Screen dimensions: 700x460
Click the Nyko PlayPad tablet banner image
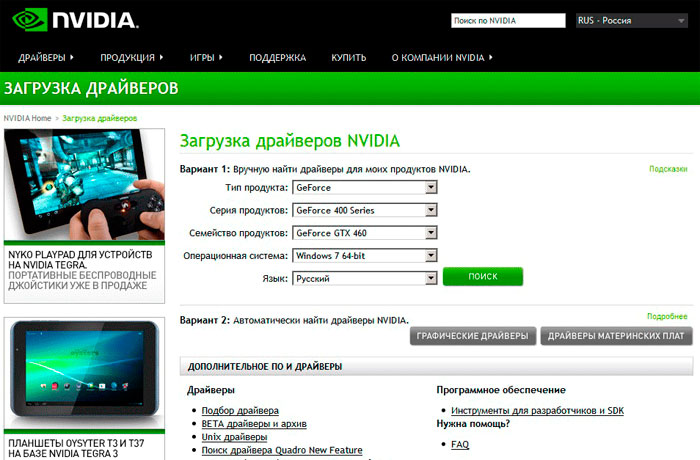click(84, 184)
